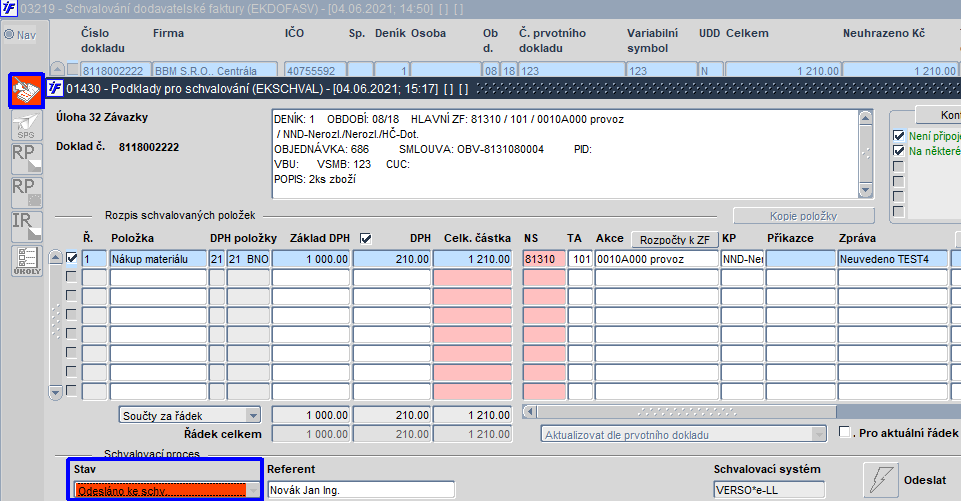Click the Zpráva cell Neuvedeno TEST4
The width and height of the screenshot is (961, 501).
(892, 259)
